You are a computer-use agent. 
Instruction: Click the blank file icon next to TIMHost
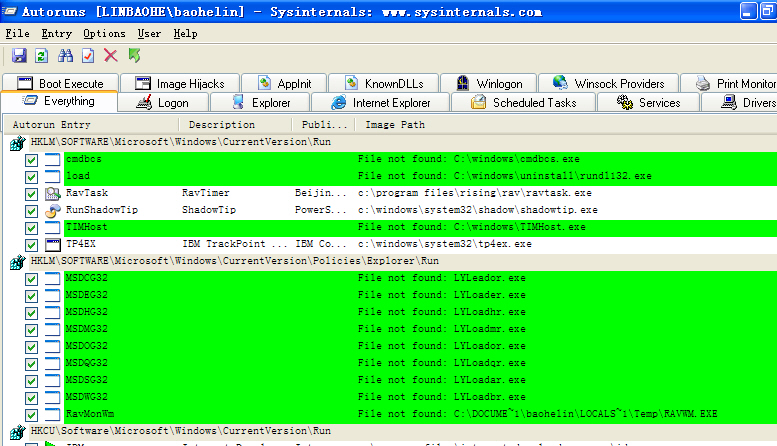(x=53, y=227)
